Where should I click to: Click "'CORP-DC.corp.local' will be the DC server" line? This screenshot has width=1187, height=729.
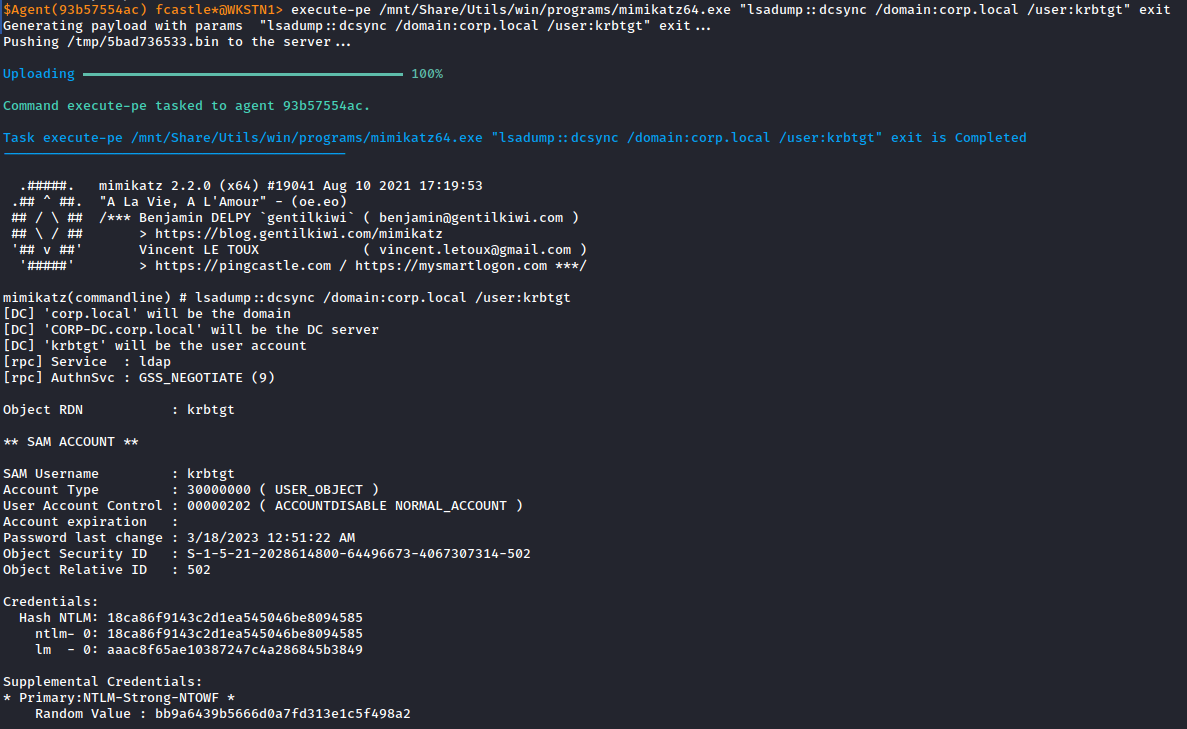tap(191, 330)
